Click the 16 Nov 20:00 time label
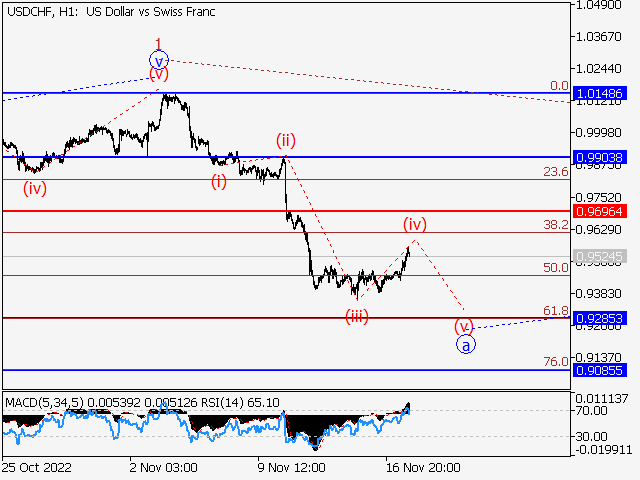 423,467
